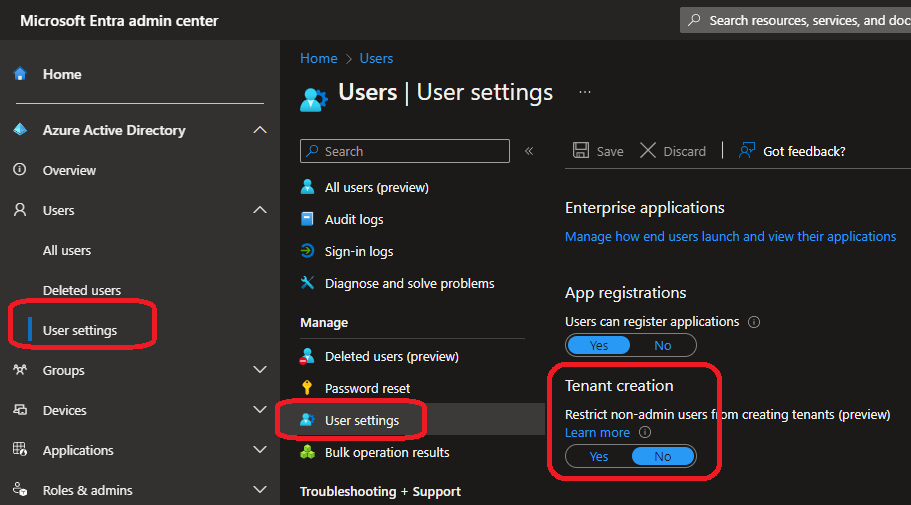Viewport: 911px width, 505px height.
Task: Click Manage how end users launch applications link
Action: click(x=730, y=237)
